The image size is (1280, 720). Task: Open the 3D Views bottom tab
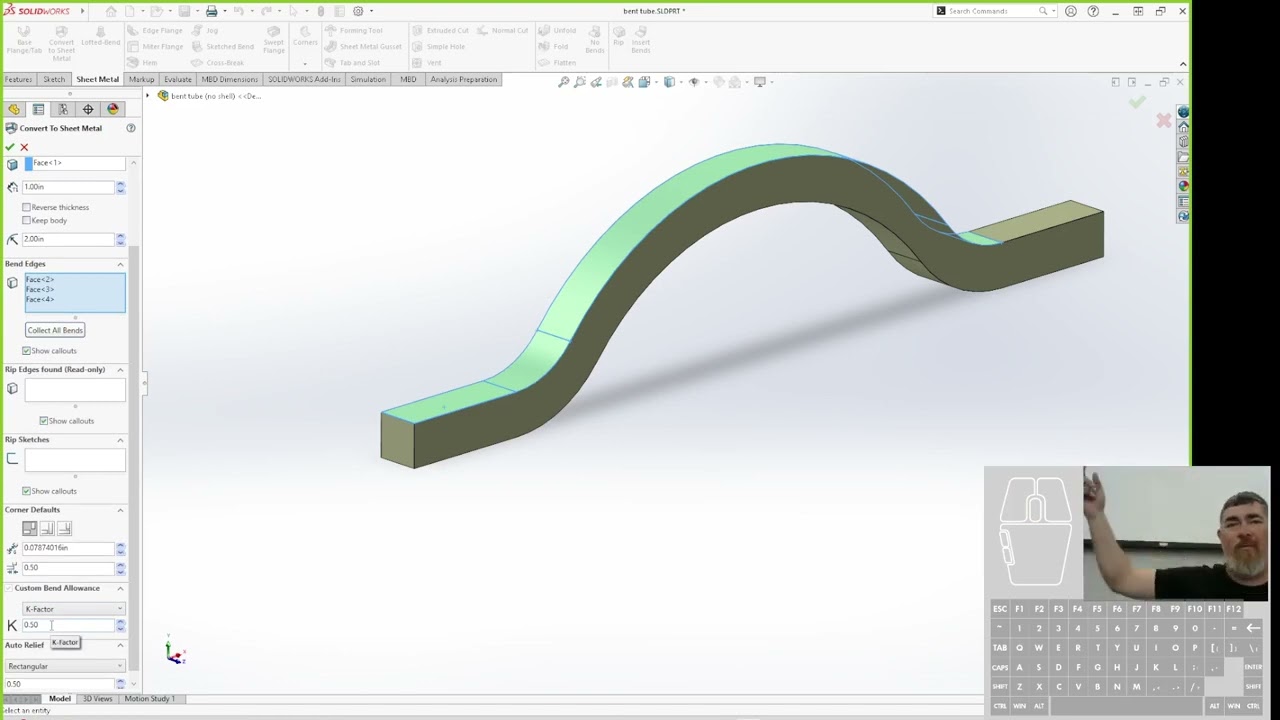(97, 699)
